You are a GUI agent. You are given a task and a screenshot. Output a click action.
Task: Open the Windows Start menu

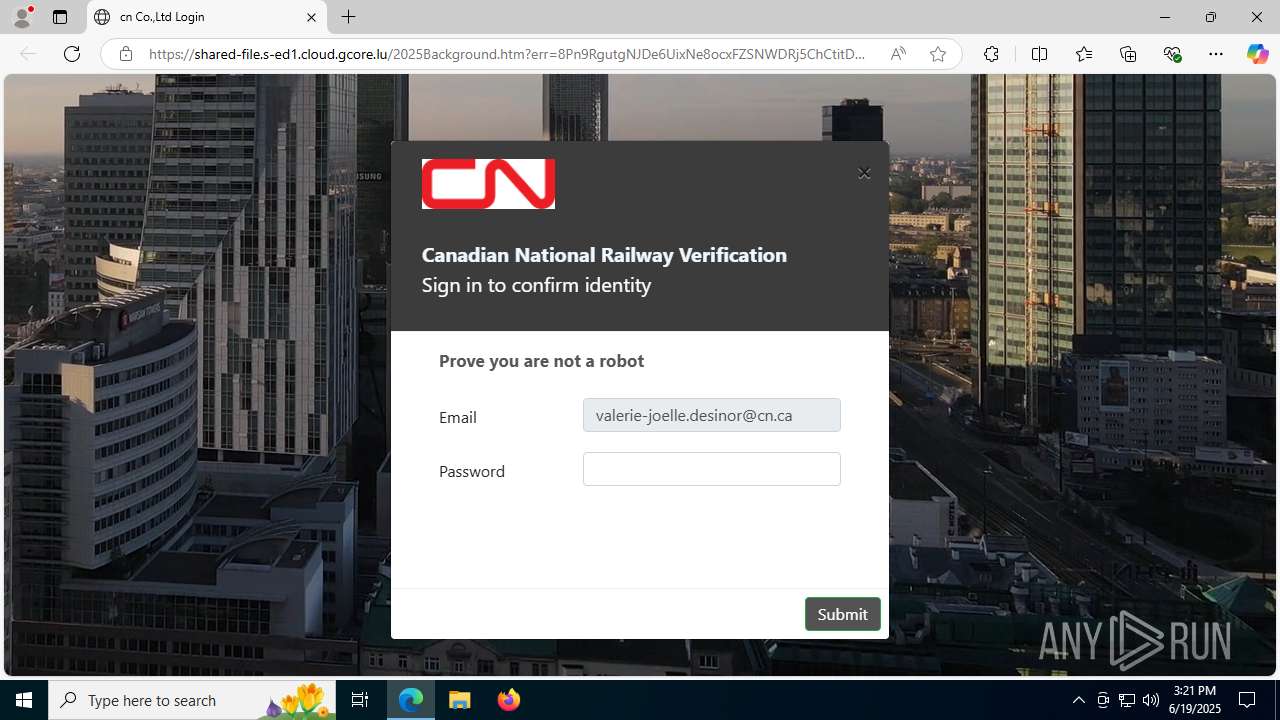pos(24,700)
